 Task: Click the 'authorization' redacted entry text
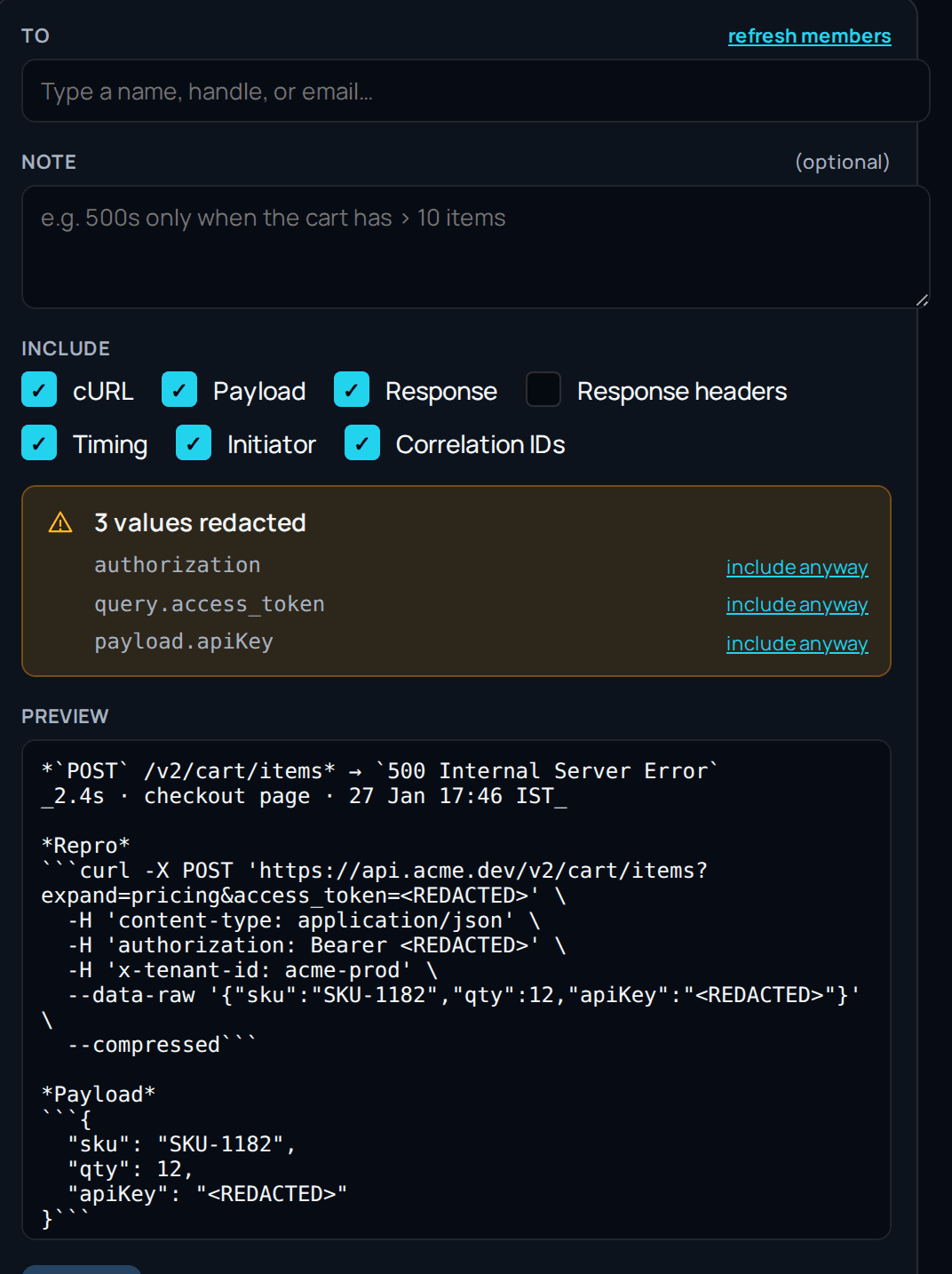[x=178, y=565]
